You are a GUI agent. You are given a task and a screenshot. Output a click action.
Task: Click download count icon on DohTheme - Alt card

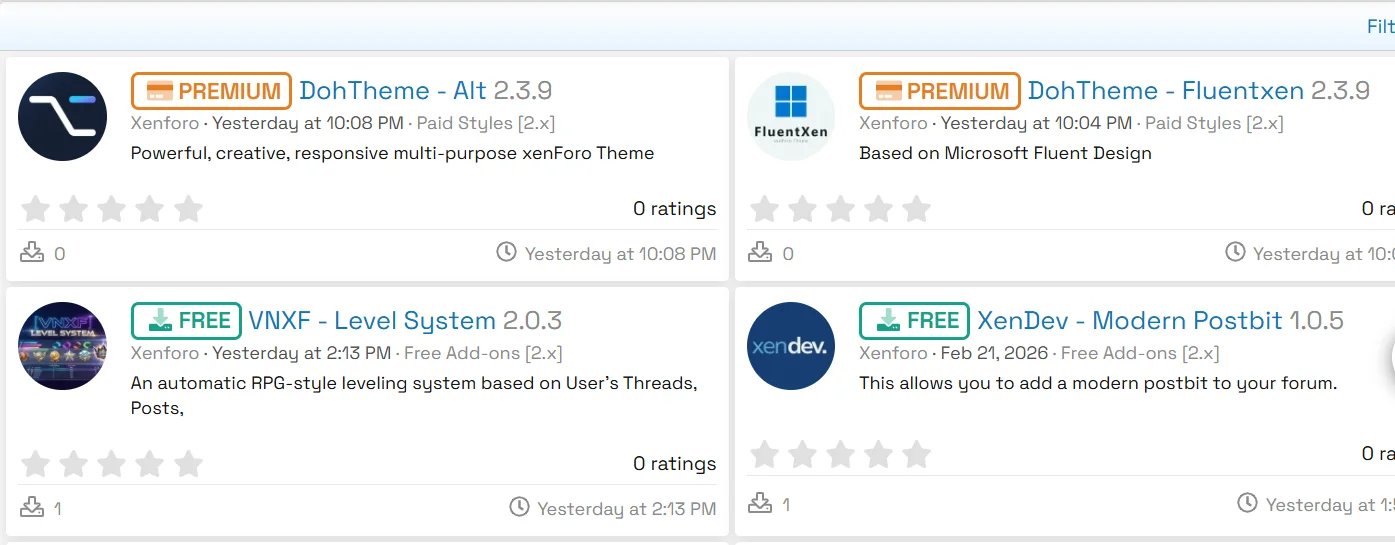[x=32, y=252]
